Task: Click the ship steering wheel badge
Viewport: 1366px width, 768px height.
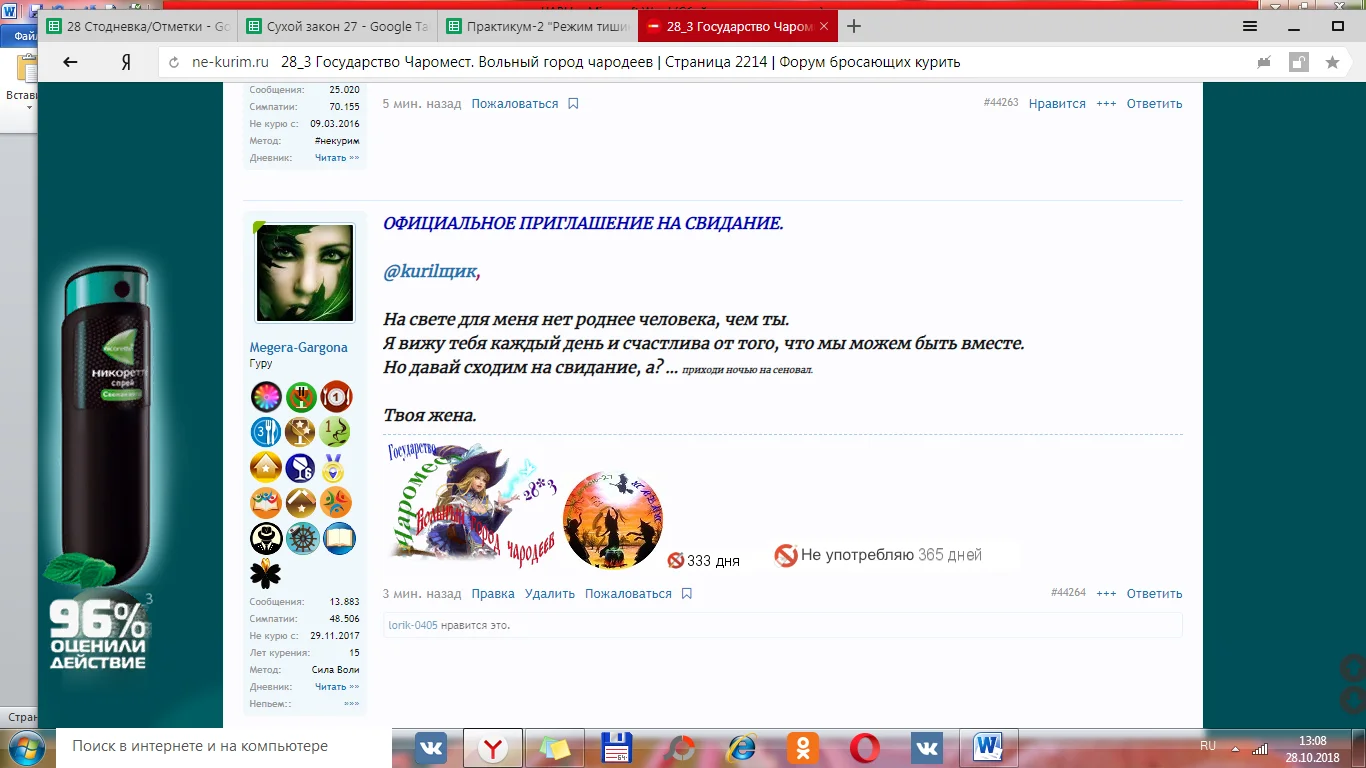Action: point(301,538)
